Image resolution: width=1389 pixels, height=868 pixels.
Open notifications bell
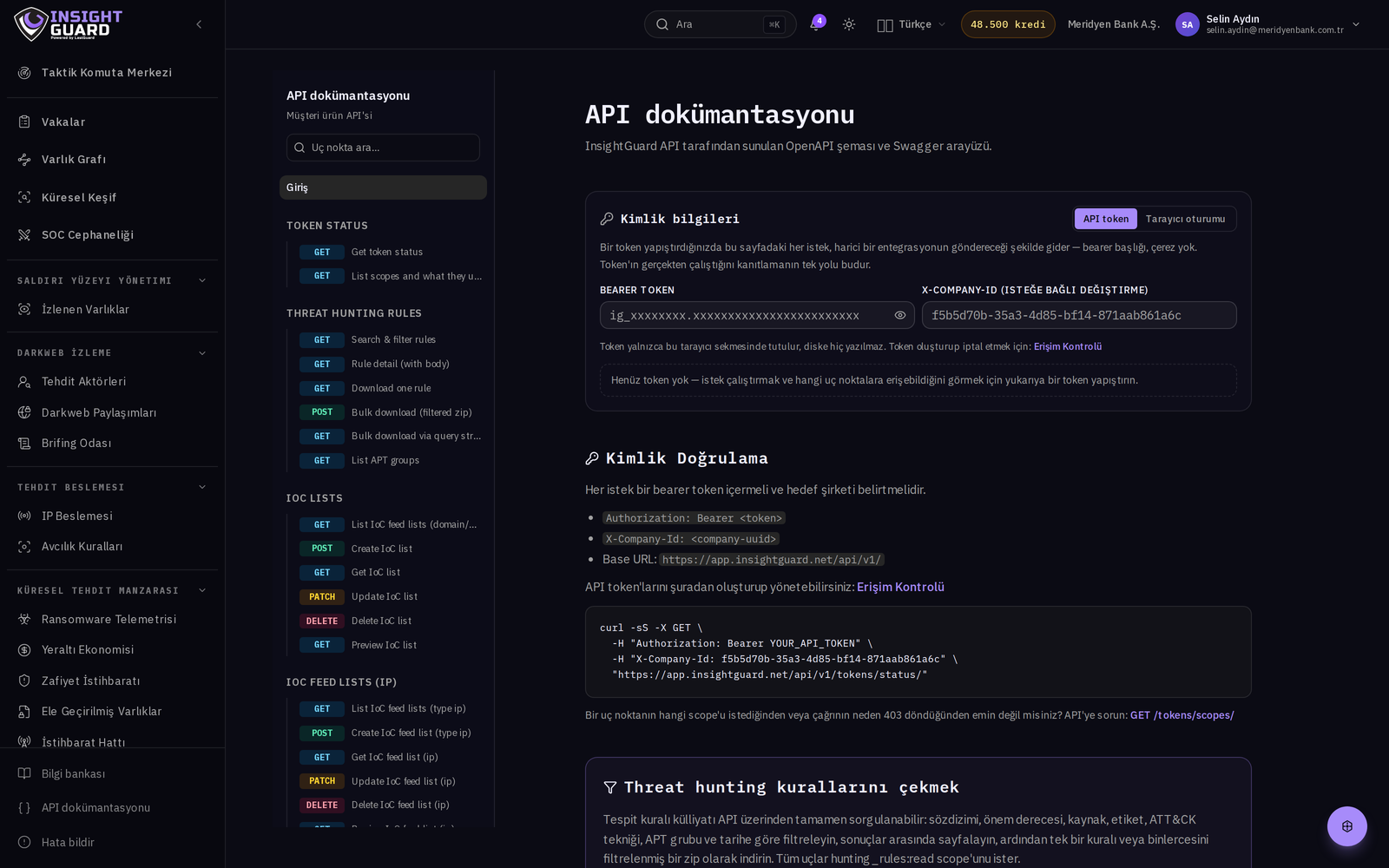[x=815, y=24]
